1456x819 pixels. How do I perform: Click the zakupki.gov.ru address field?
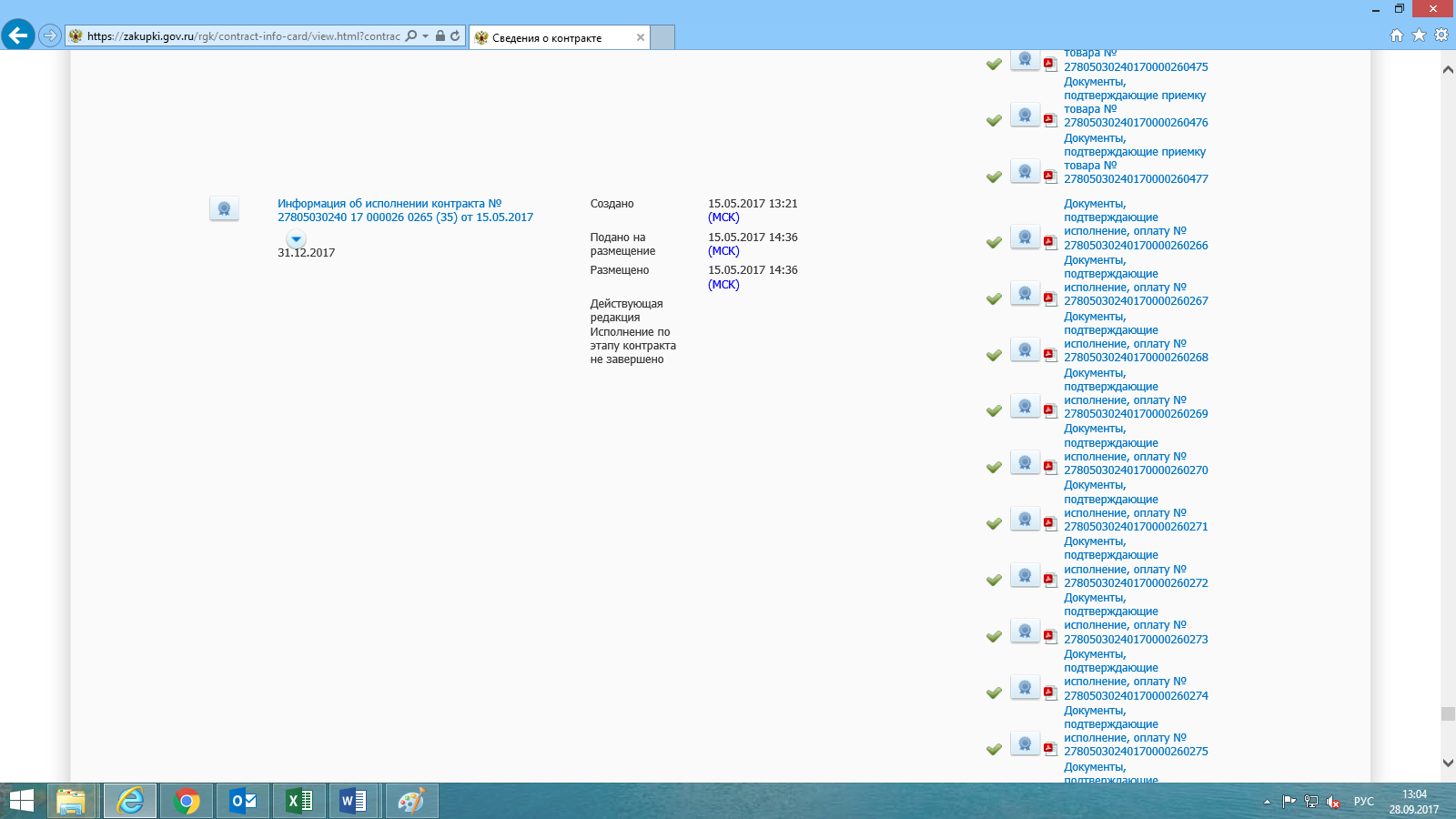click(x=243, y=36)
